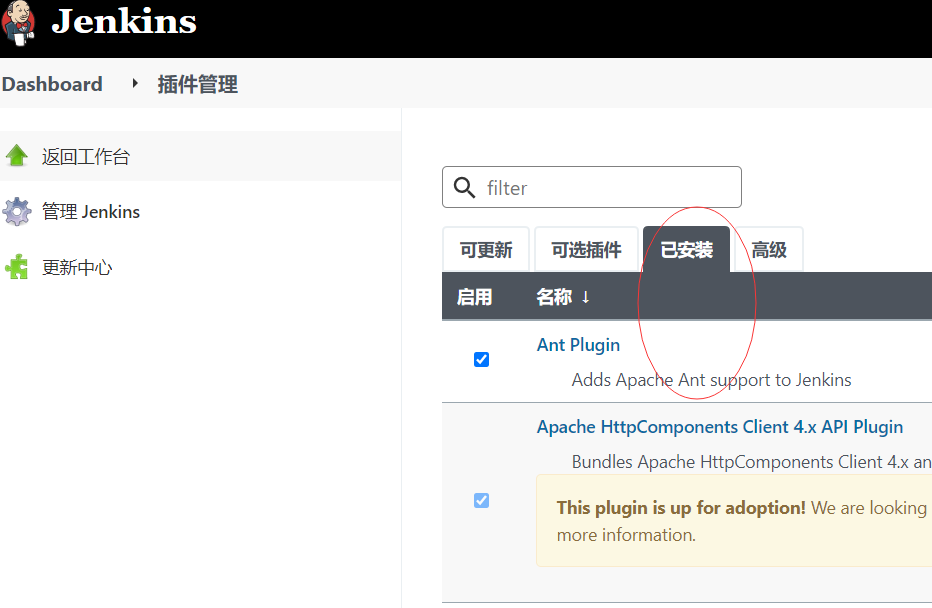Focus the plugin filter search field

click(x=591, y=187)
